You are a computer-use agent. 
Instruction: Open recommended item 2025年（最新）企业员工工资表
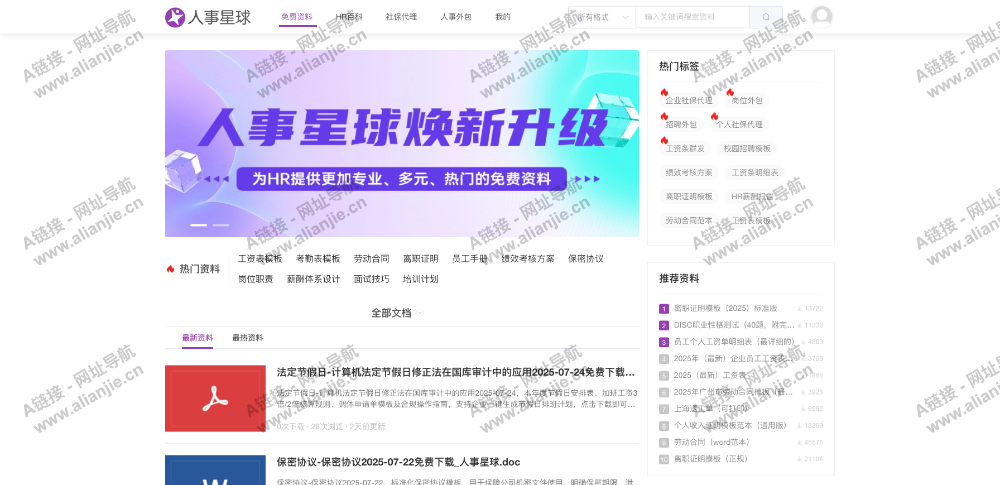point(735,359)
